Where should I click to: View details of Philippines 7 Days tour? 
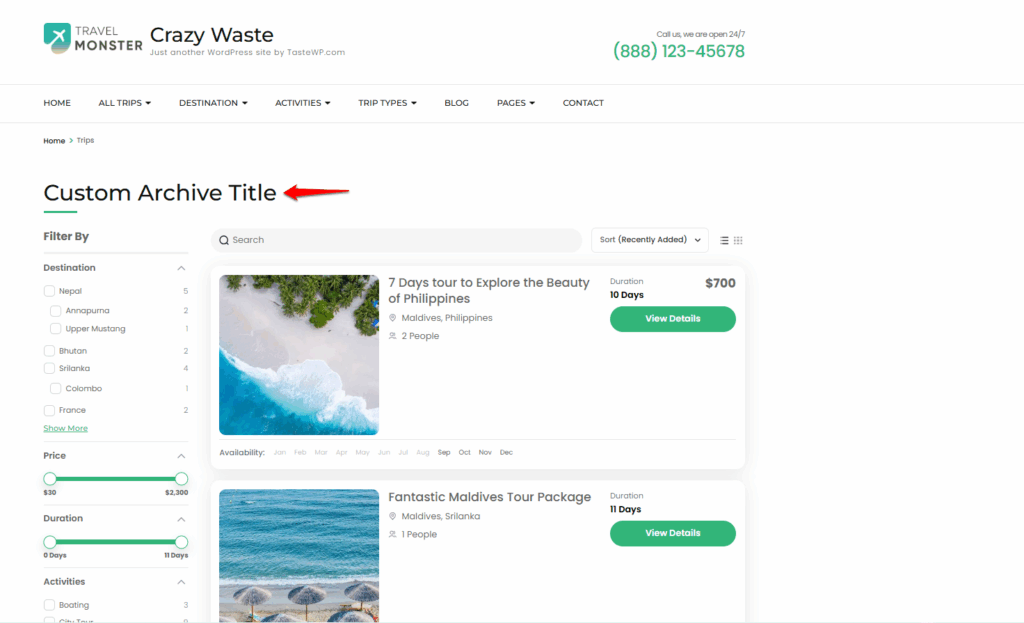[672, 319]
